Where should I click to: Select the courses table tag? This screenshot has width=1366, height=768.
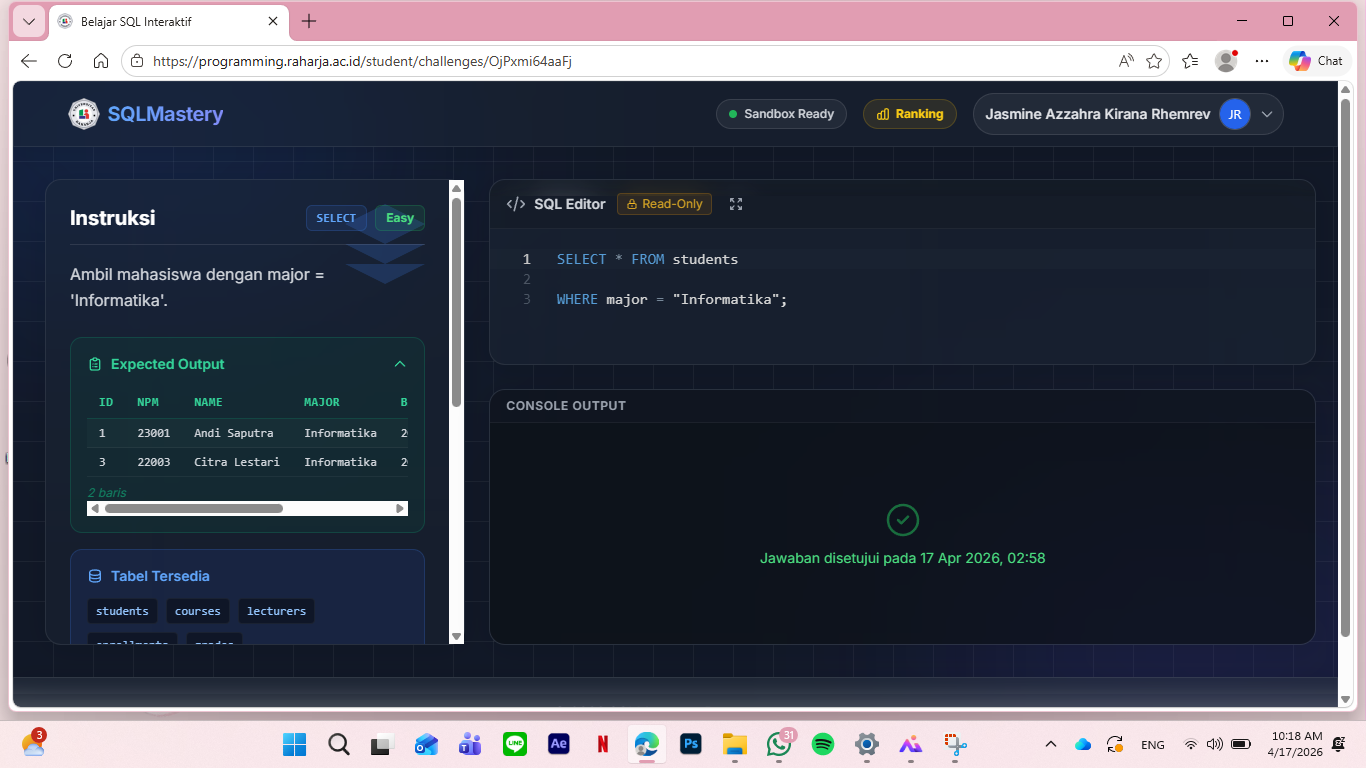[197, 611]
